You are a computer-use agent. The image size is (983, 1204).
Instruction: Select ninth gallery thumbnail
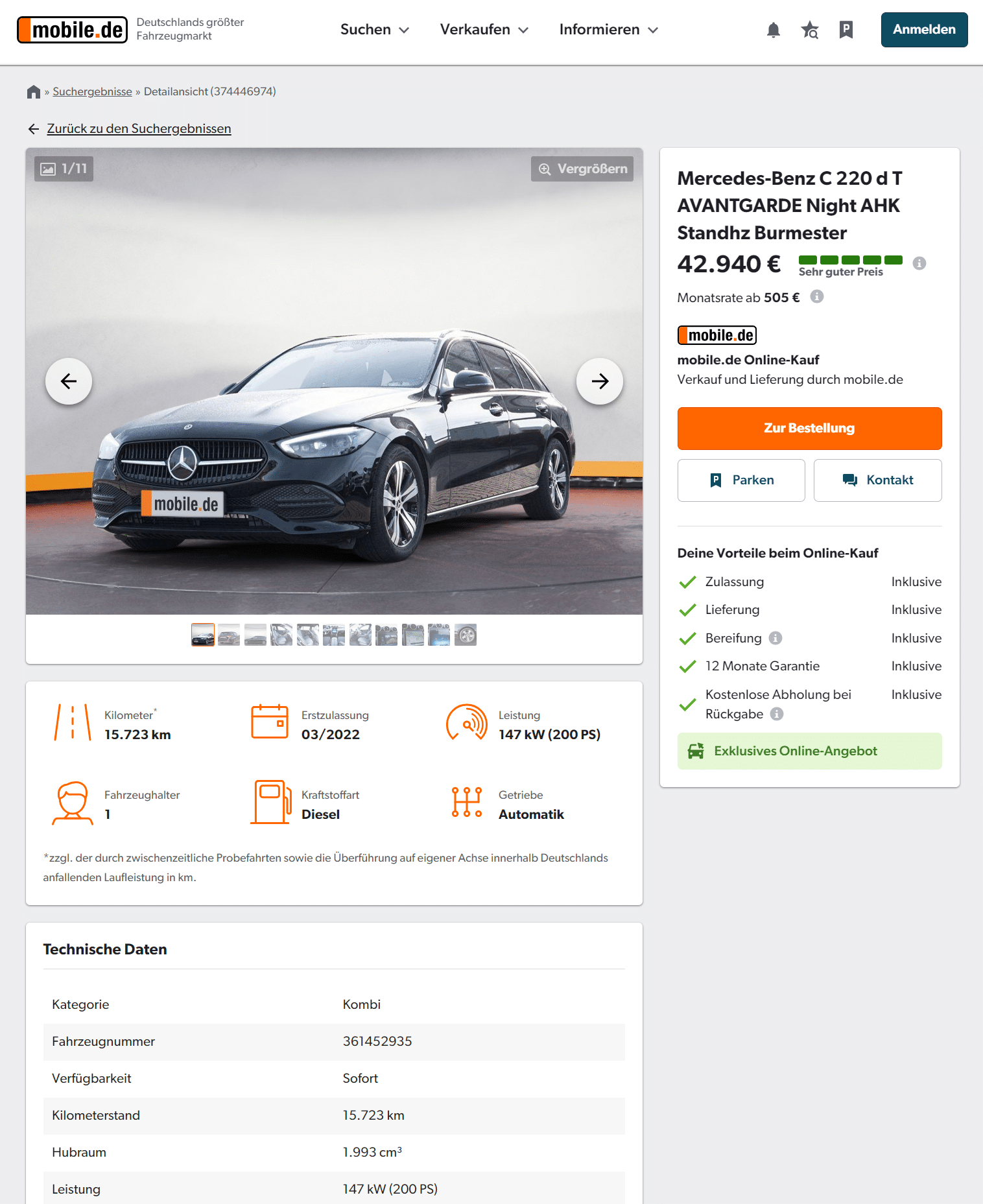(413, 635)
